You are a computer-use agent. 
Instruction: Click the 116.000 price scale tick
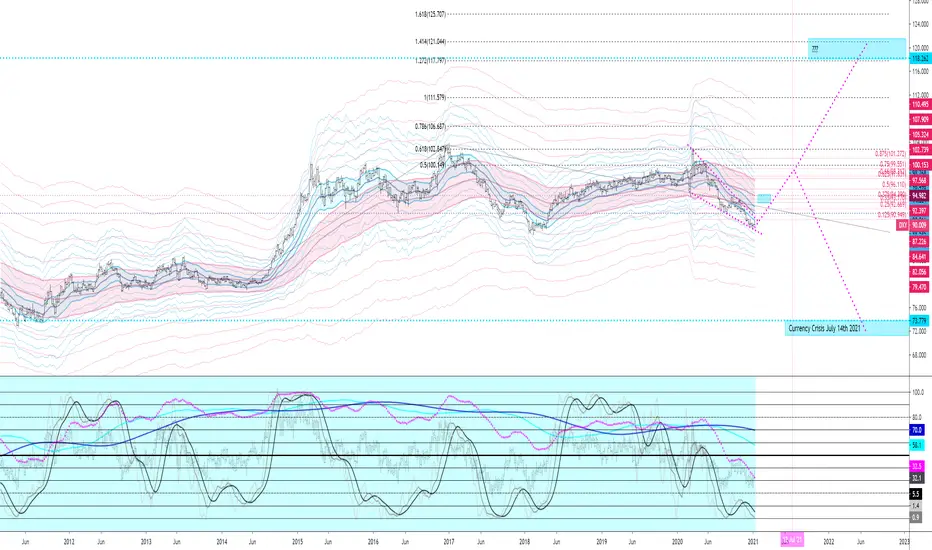point(920,71)
